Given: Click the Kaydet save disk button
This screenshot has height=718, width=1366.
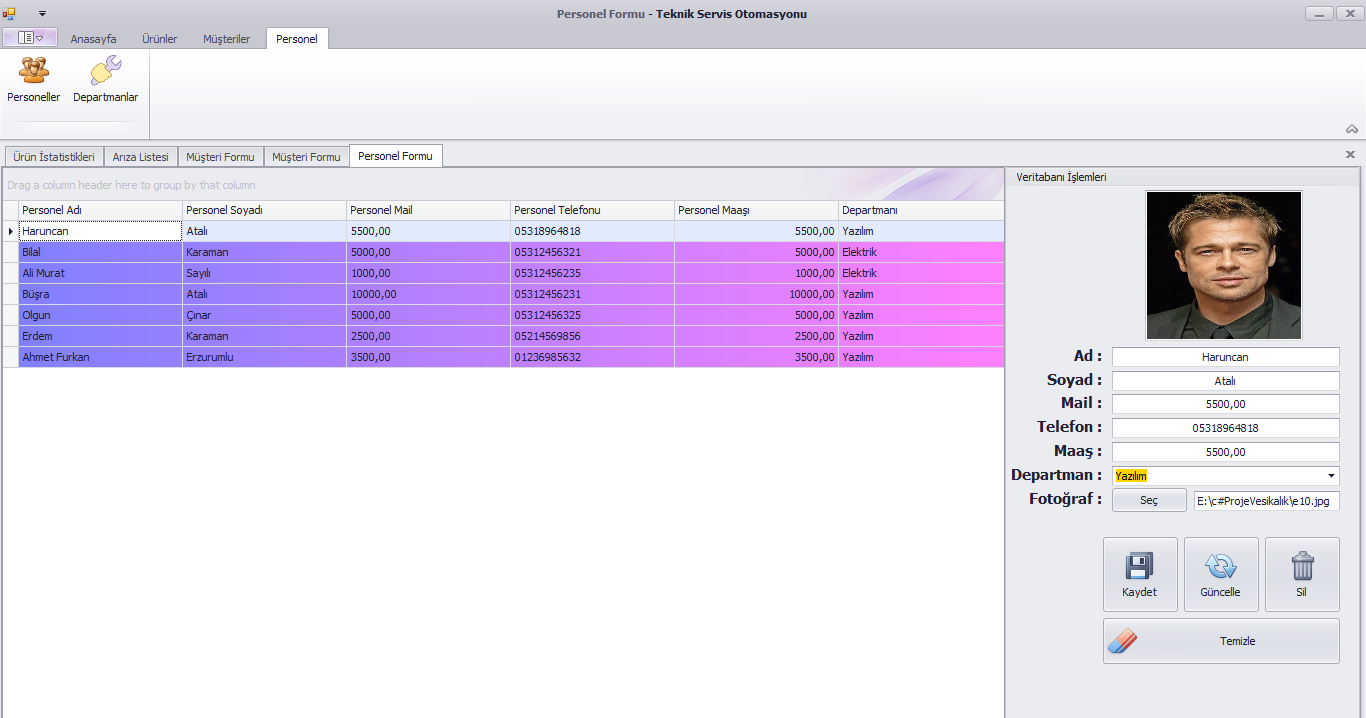Looking at the screenshot, I should point(1140,574).
